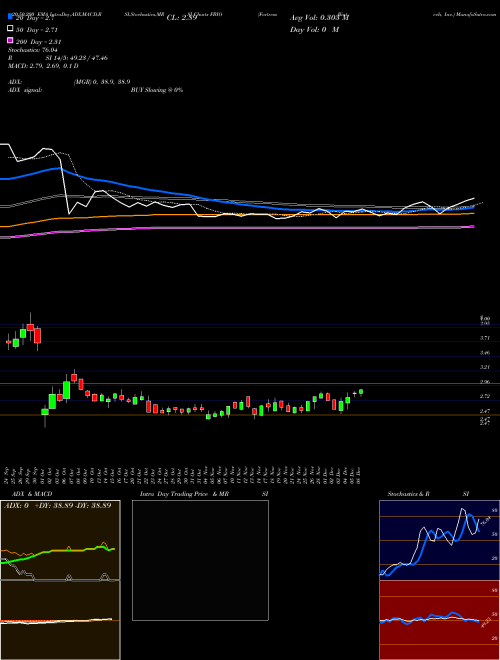
Task: Click the 2.72 price axis label
Action: pyautogui.click(x=485, y=397)
